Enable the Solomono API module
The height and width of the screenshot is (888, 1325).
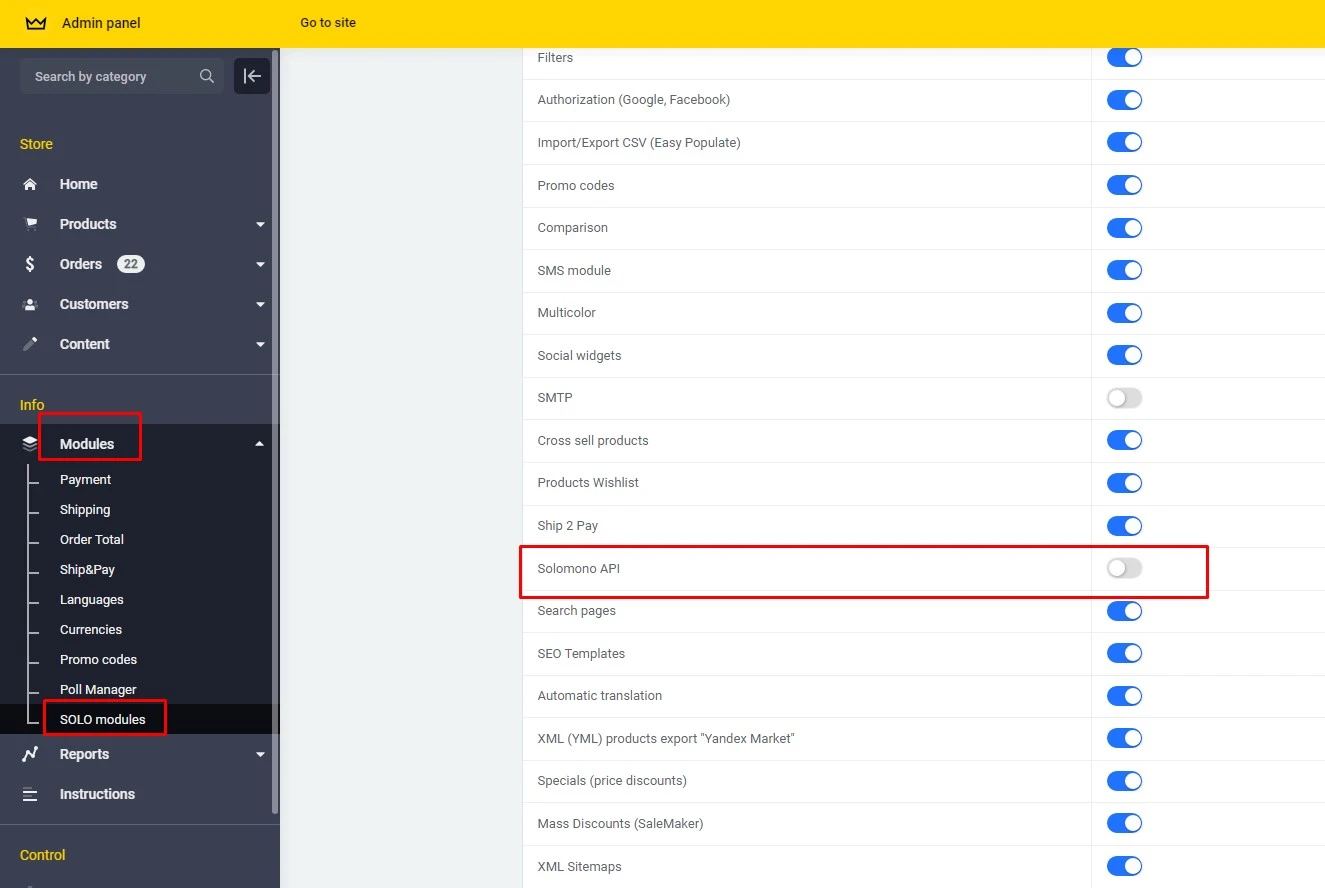click(1123, 568)
